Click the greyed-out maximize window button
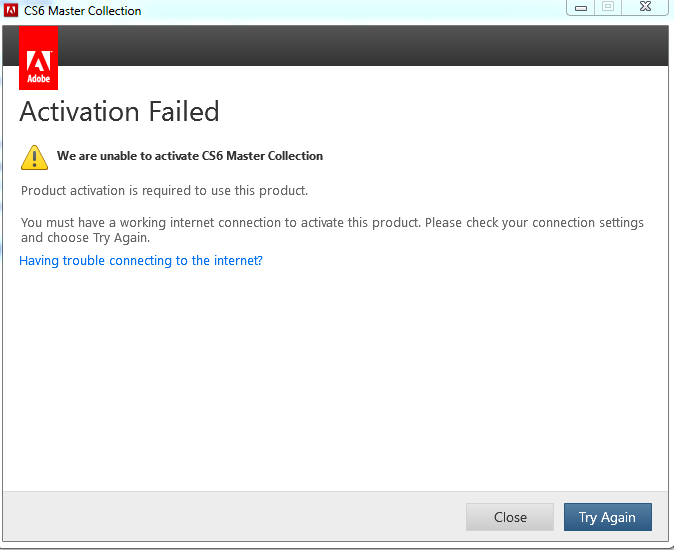This screenshot has height=550, width=674. [x=608, y=8]
